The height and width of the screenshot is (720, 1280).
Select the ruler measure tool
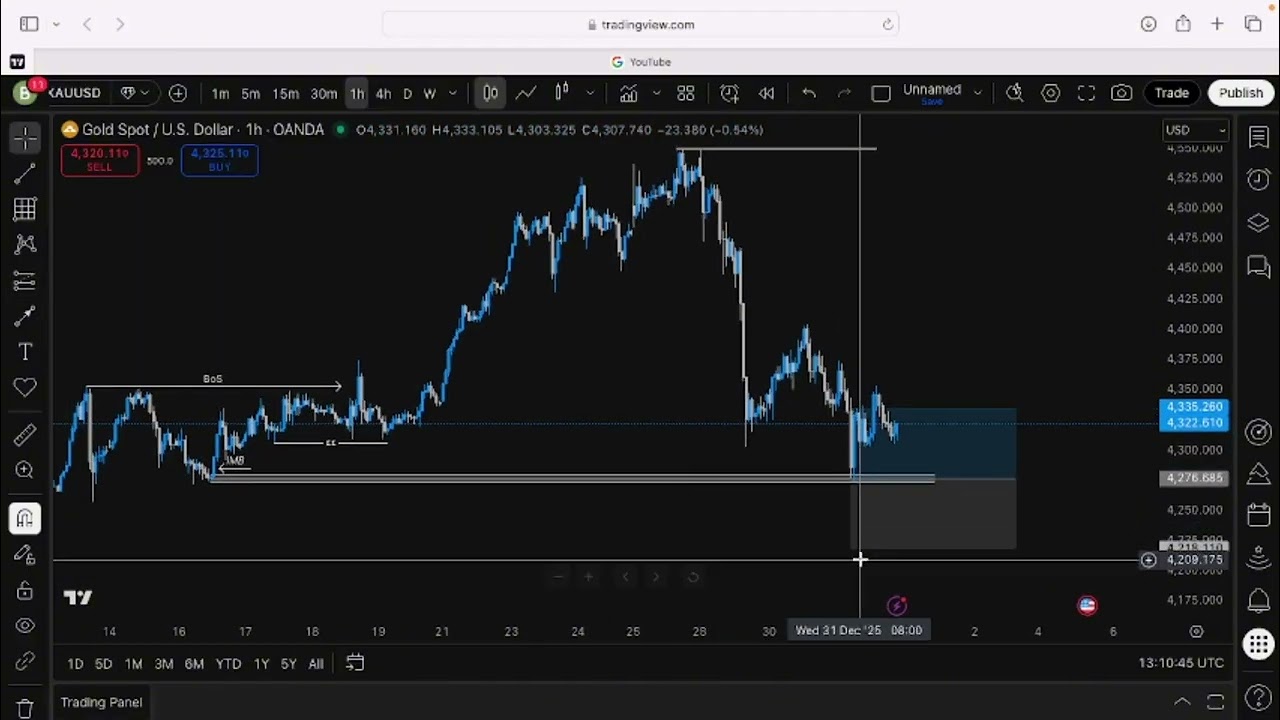tap(25, 434)
